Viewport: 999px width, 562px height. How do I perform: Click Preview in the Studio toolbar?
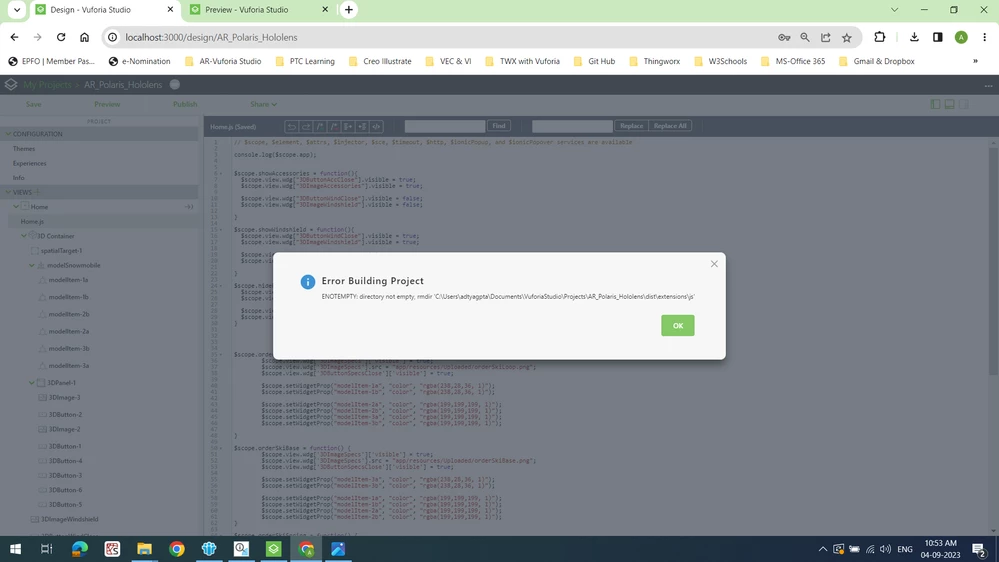tap(107, 104)
